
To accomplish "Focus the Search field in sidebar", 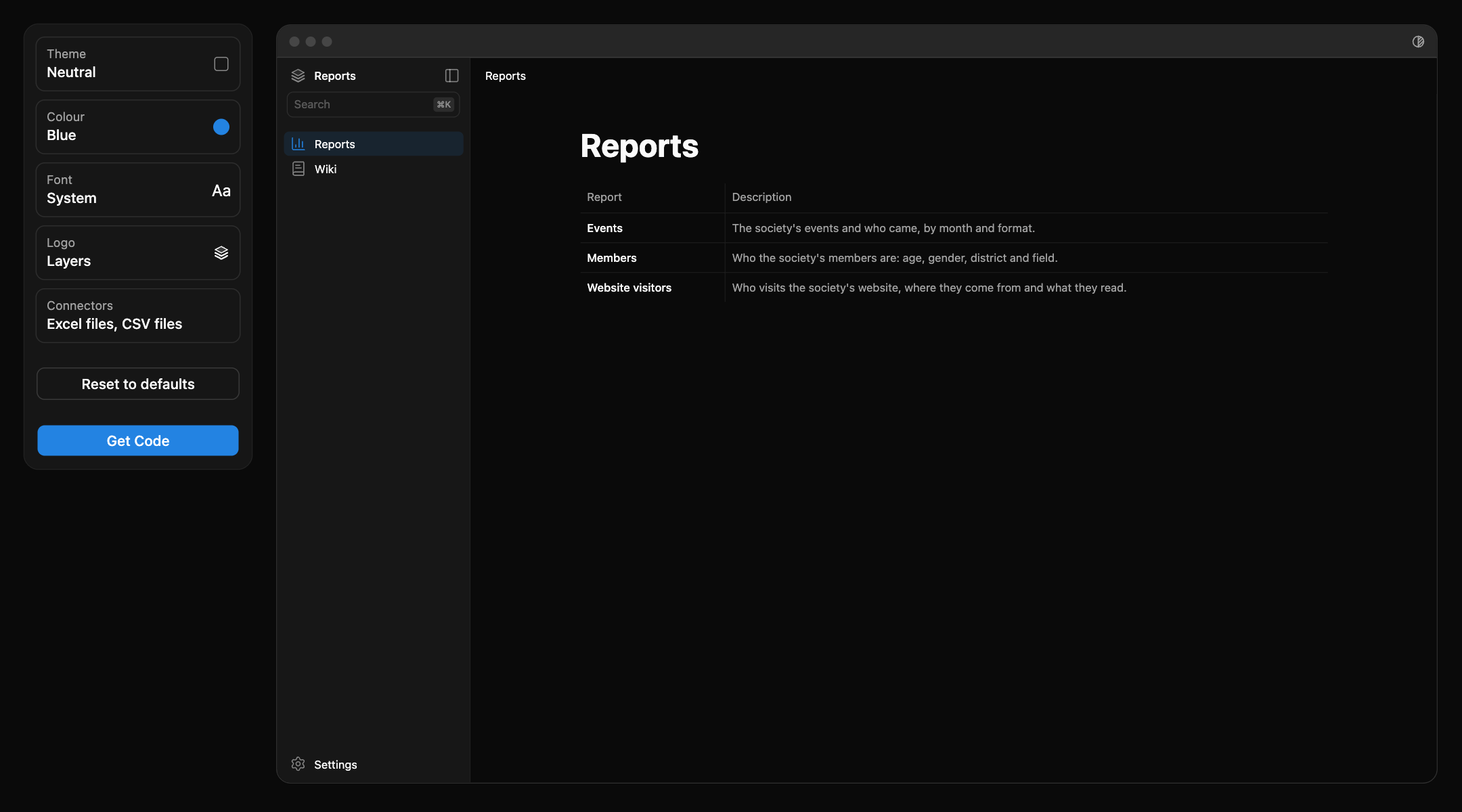I will (373, 105).
